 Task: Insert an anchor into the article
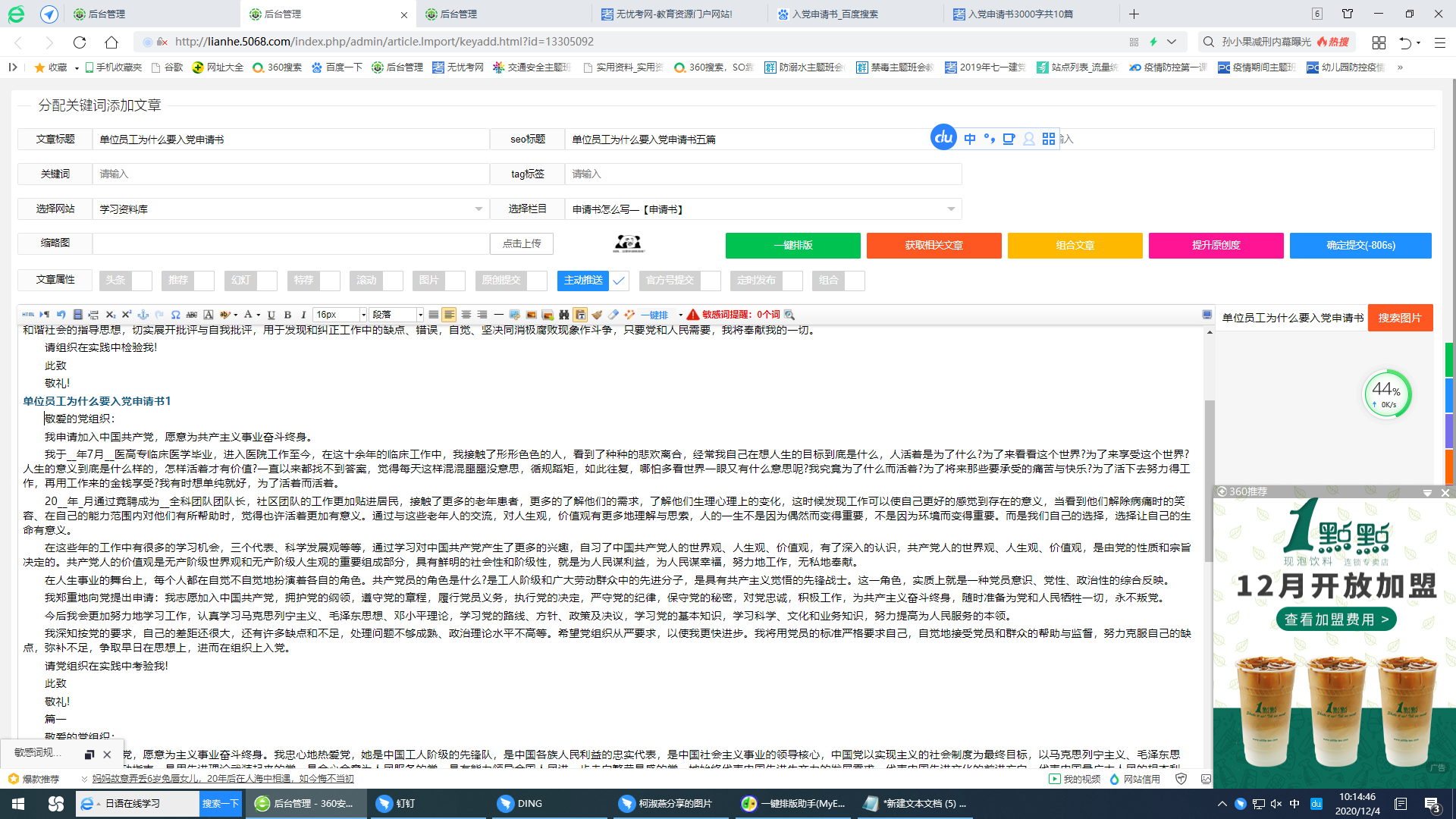(143, 314)
